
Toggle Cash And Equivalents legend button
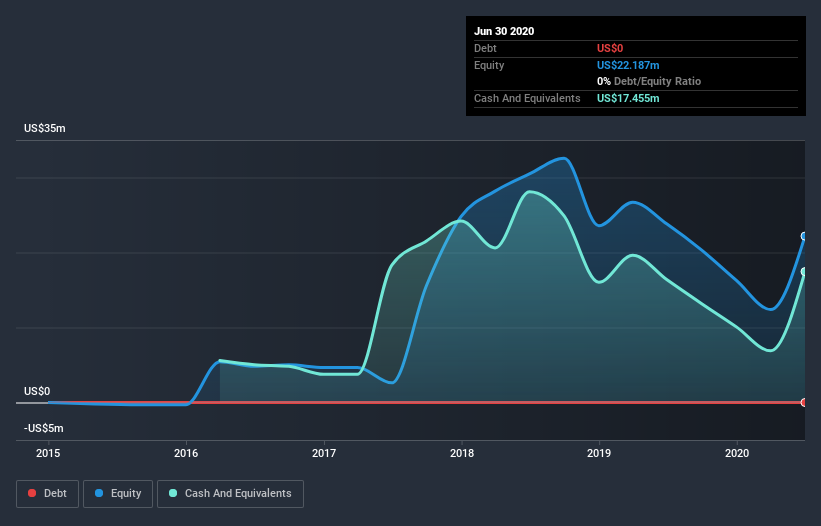click(x=230, y=494)
